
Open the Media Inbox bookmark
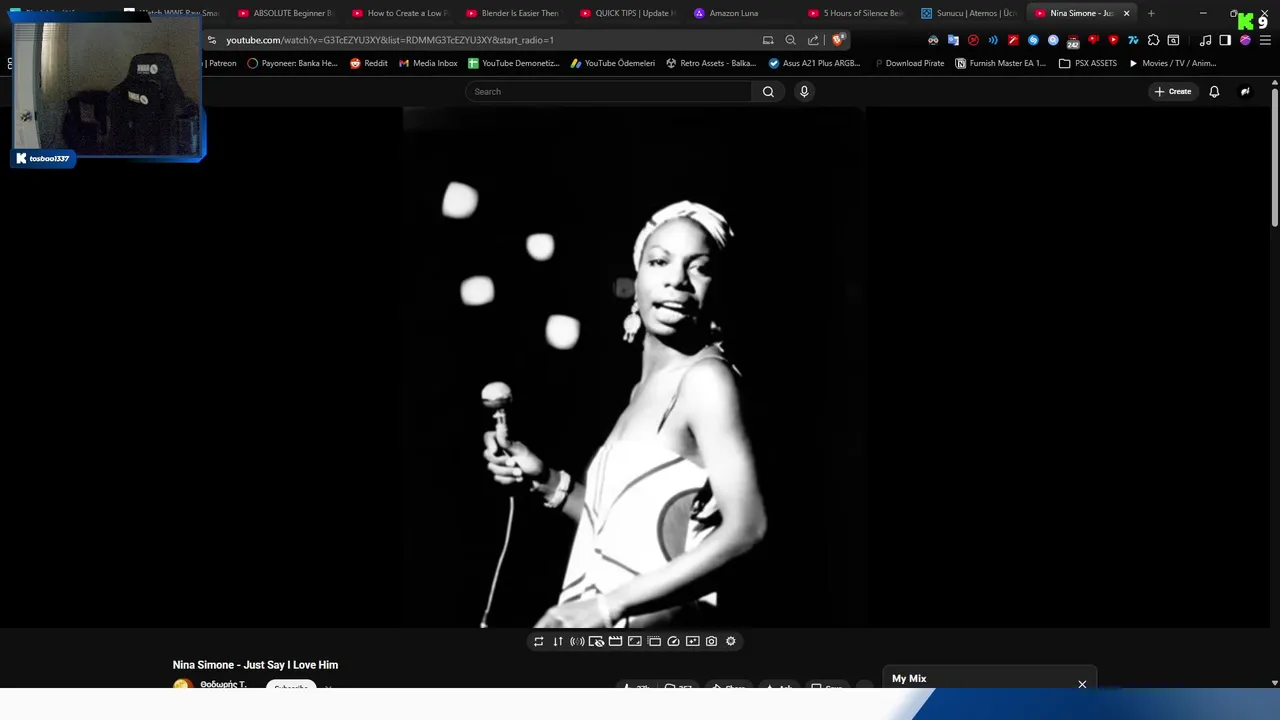pyautogui.click(x=428, y=63)
